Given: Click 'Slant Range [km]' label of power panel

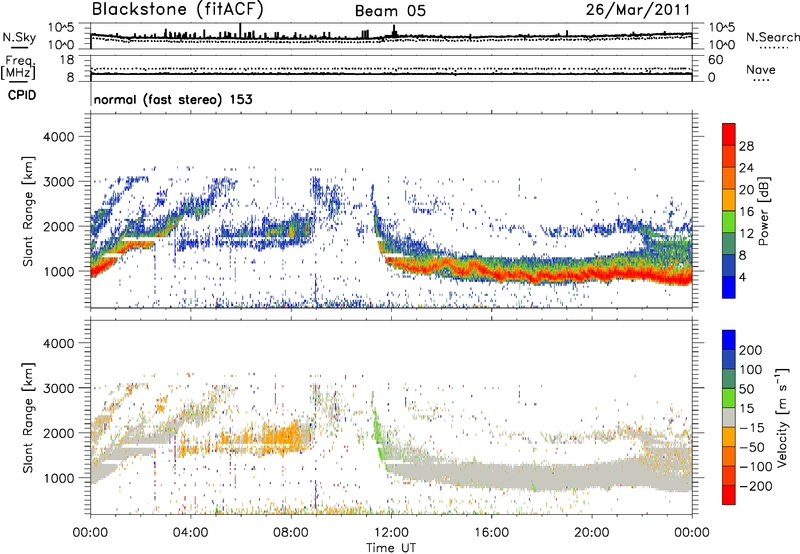Looking at the screenshot, I should tap(29, 211).
